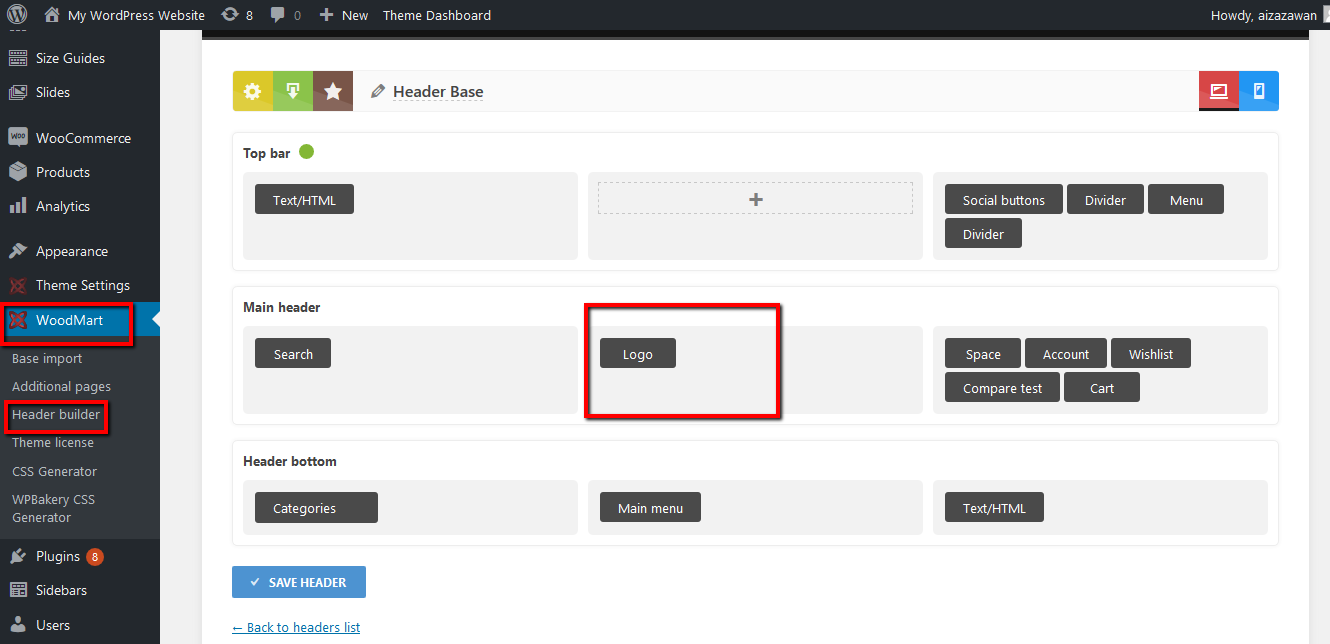Open the updates icon showing 8
This screenshot has height=644, width=1330.
coord(230,15)
